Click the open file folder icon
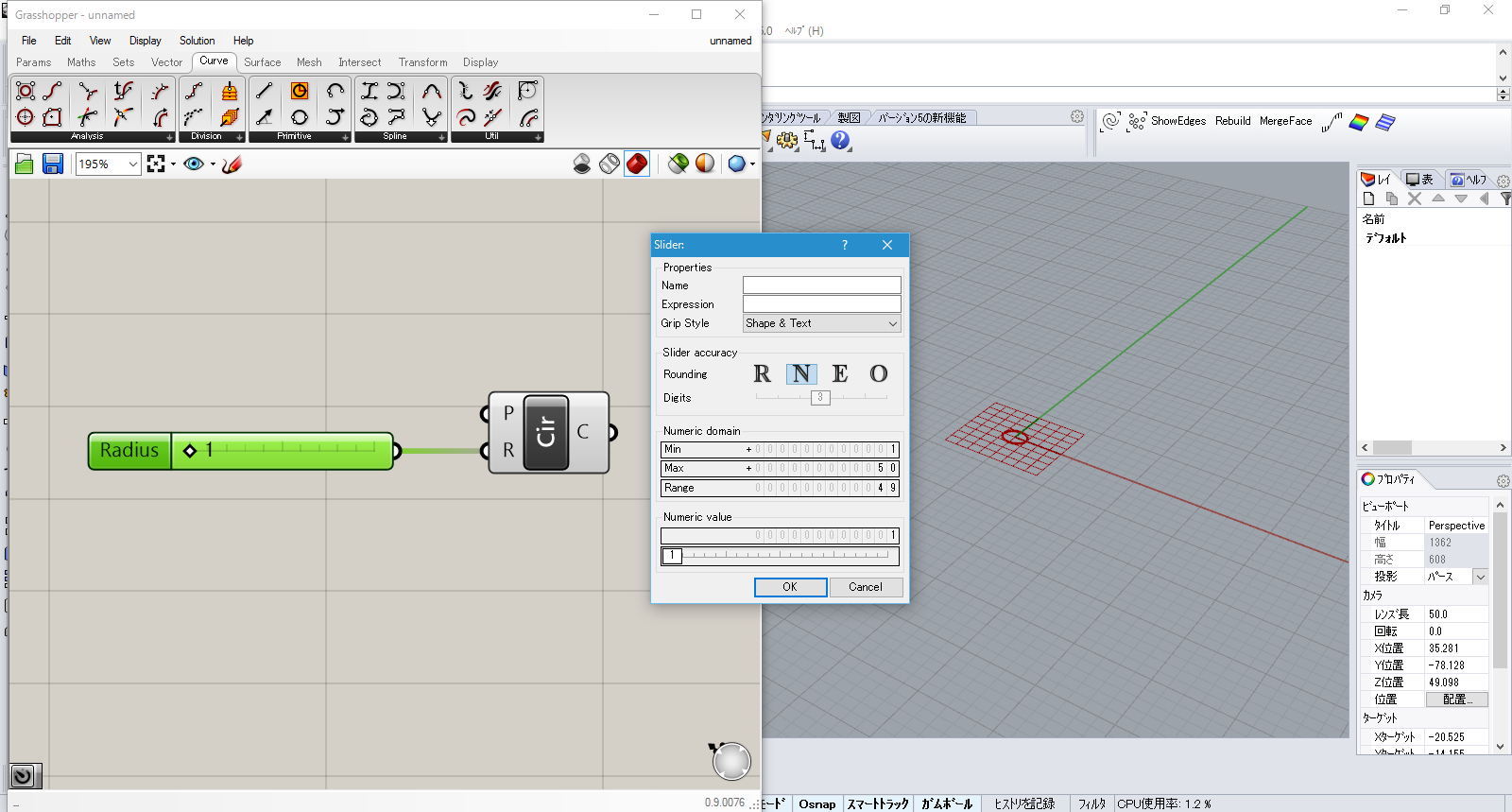This screenshot has width=1512, height=812. click(25, 164)
